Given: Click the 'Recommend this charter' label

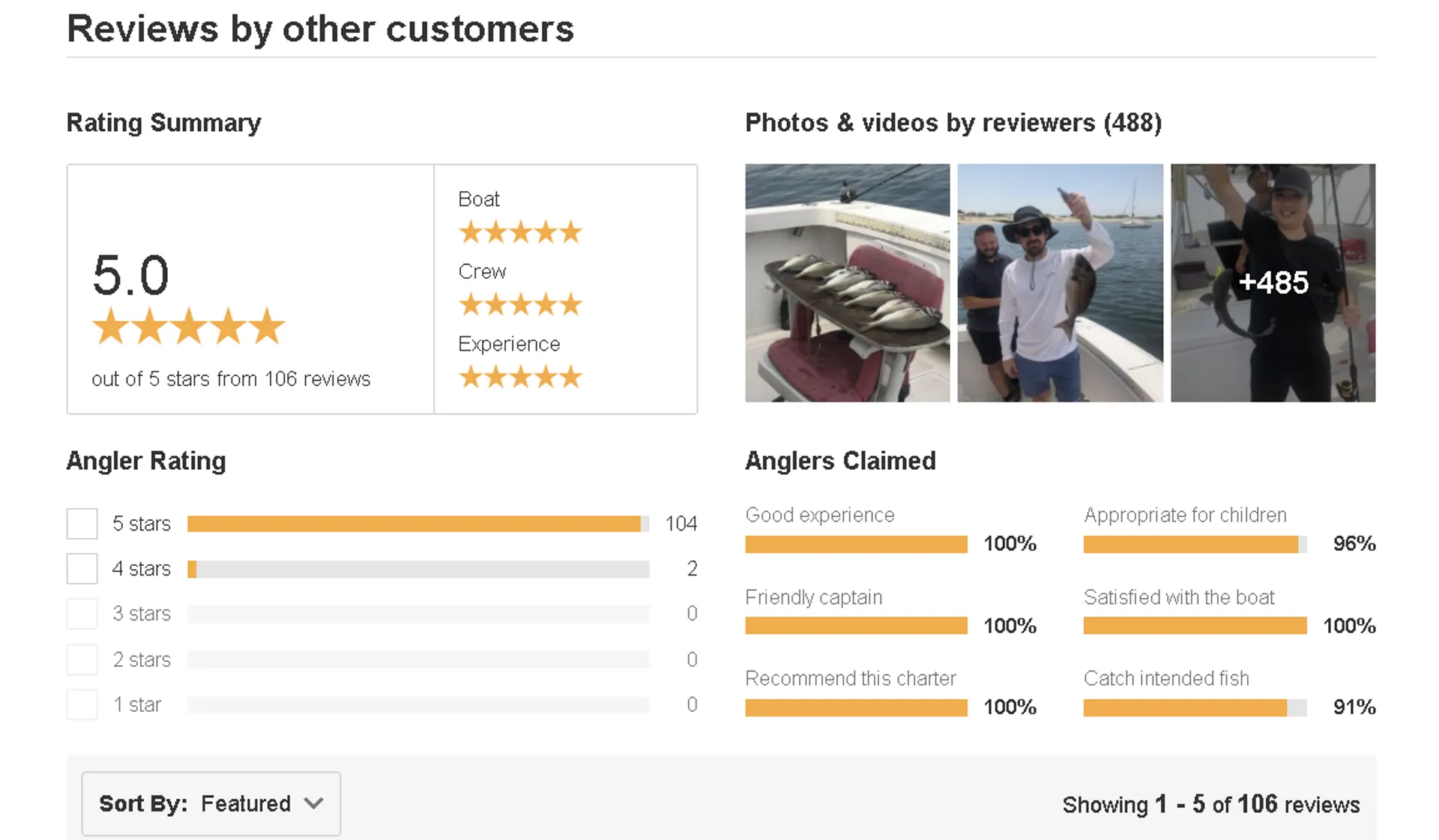Looking at the screenshot, I should tap(851, 678).
